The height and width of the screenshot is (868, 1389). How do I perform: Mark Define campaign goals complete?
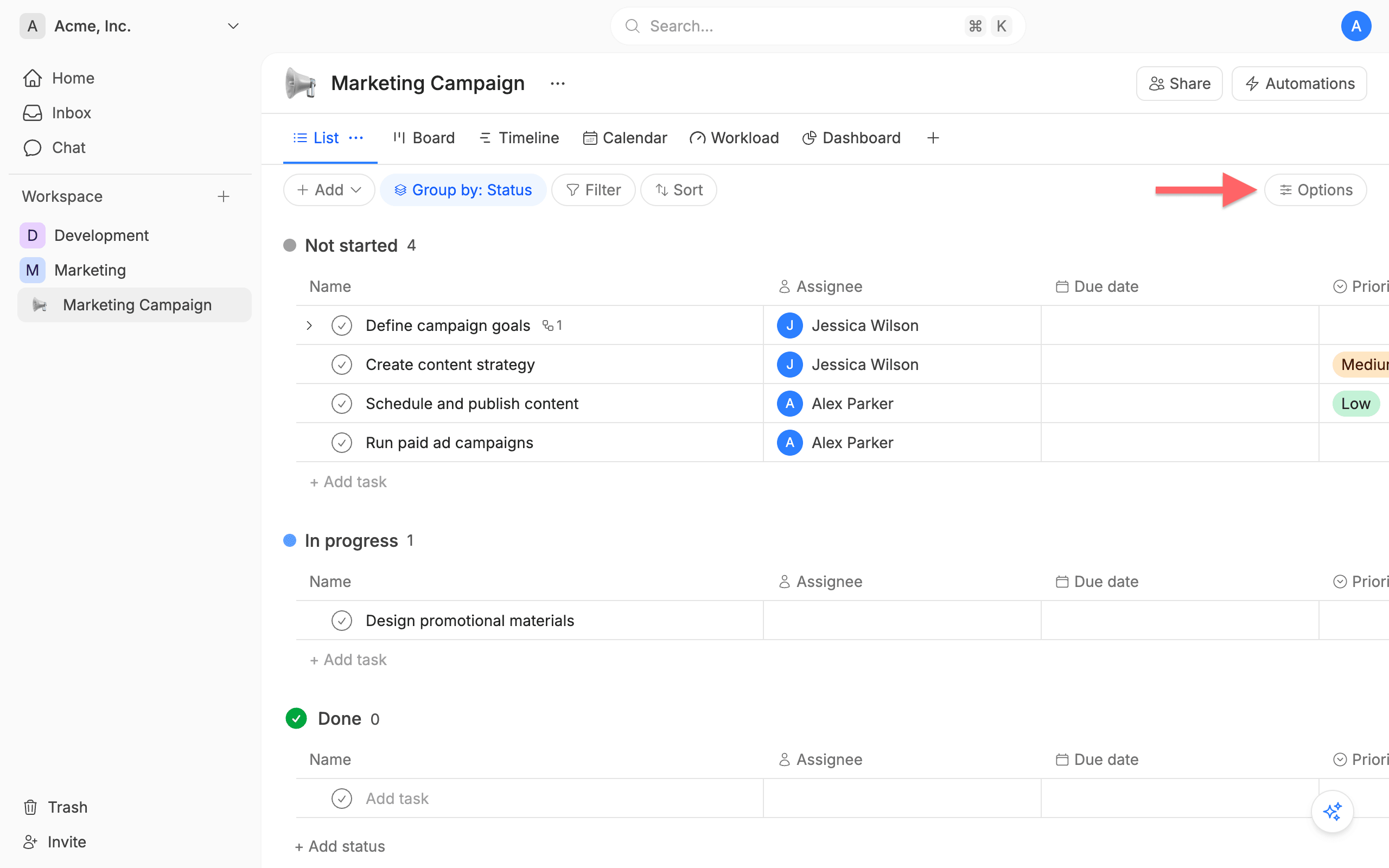coord(341,325)
